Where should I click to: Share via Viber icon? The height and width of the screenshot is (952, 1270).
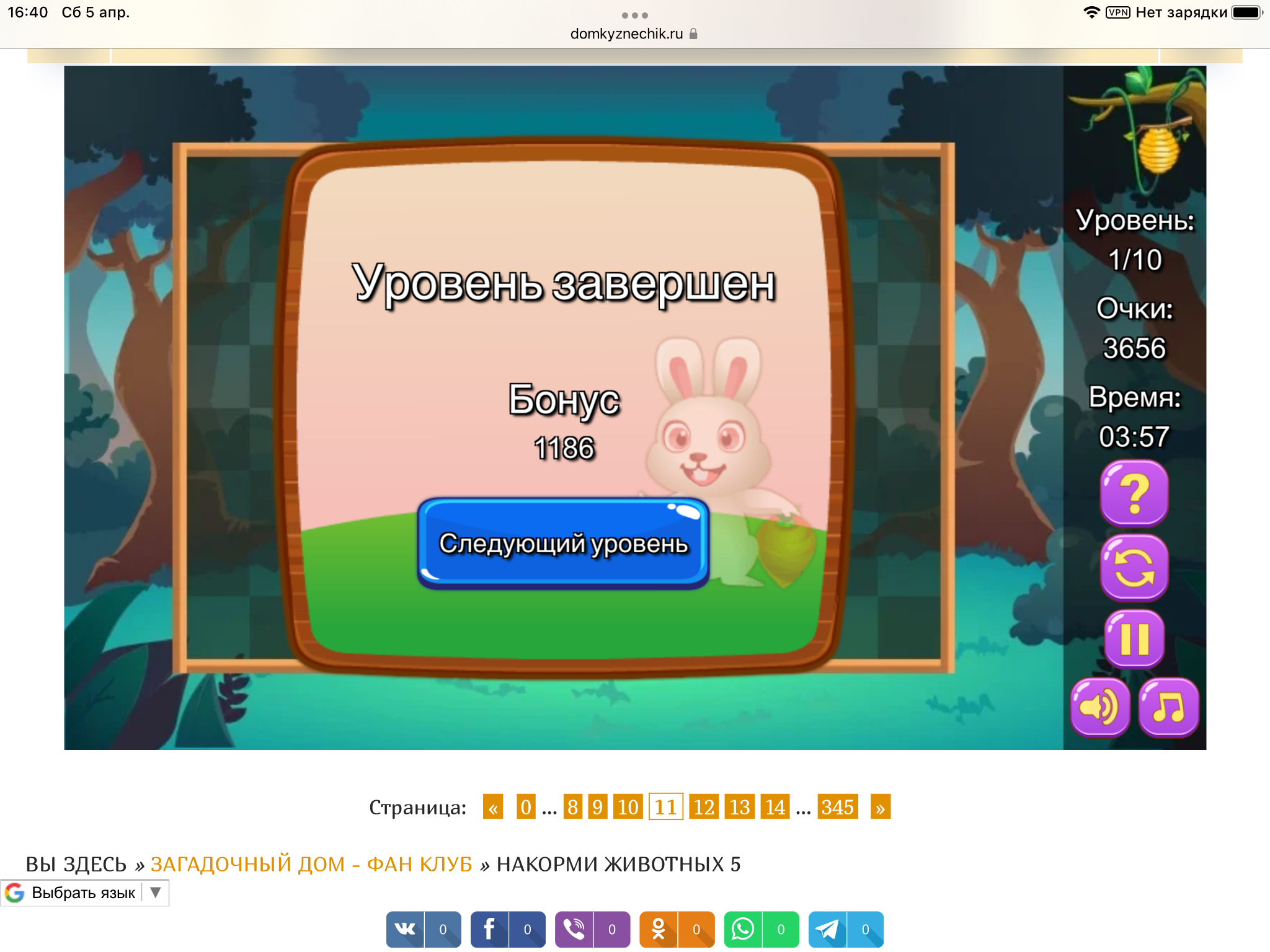point(574,929)
